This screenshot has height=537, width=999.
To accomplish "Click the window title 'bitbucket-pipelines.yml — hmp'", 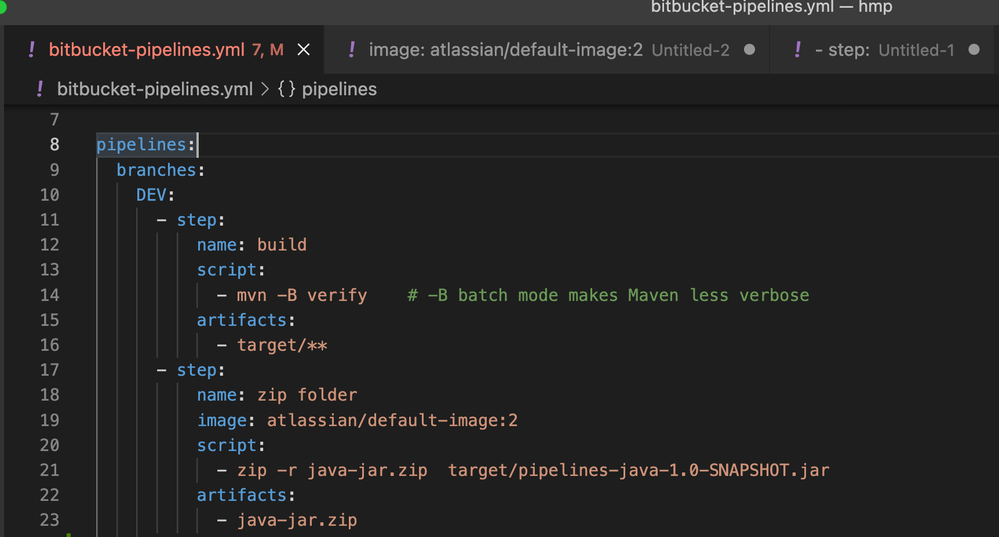I will (772, 7).
